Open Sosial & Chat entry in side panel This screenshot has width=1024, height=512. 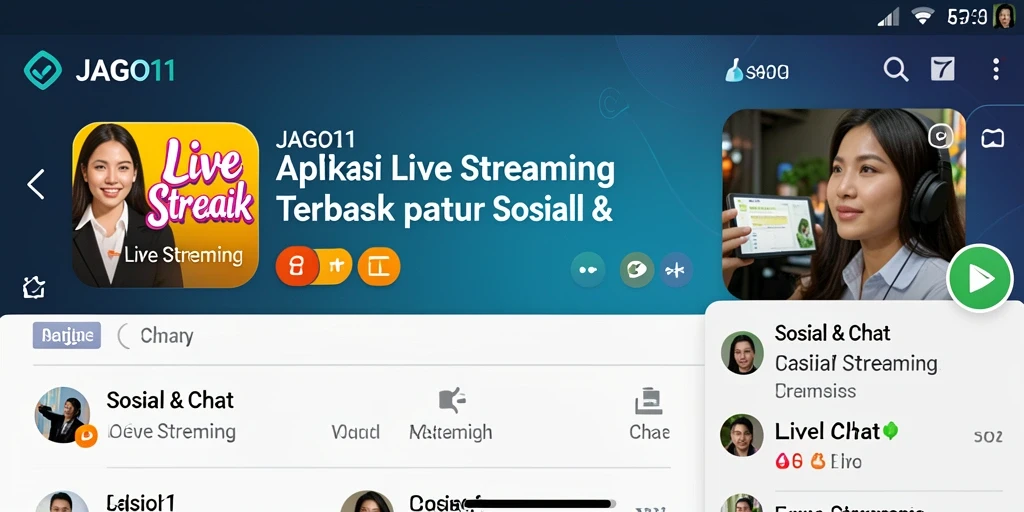click(x=862, y=361)
